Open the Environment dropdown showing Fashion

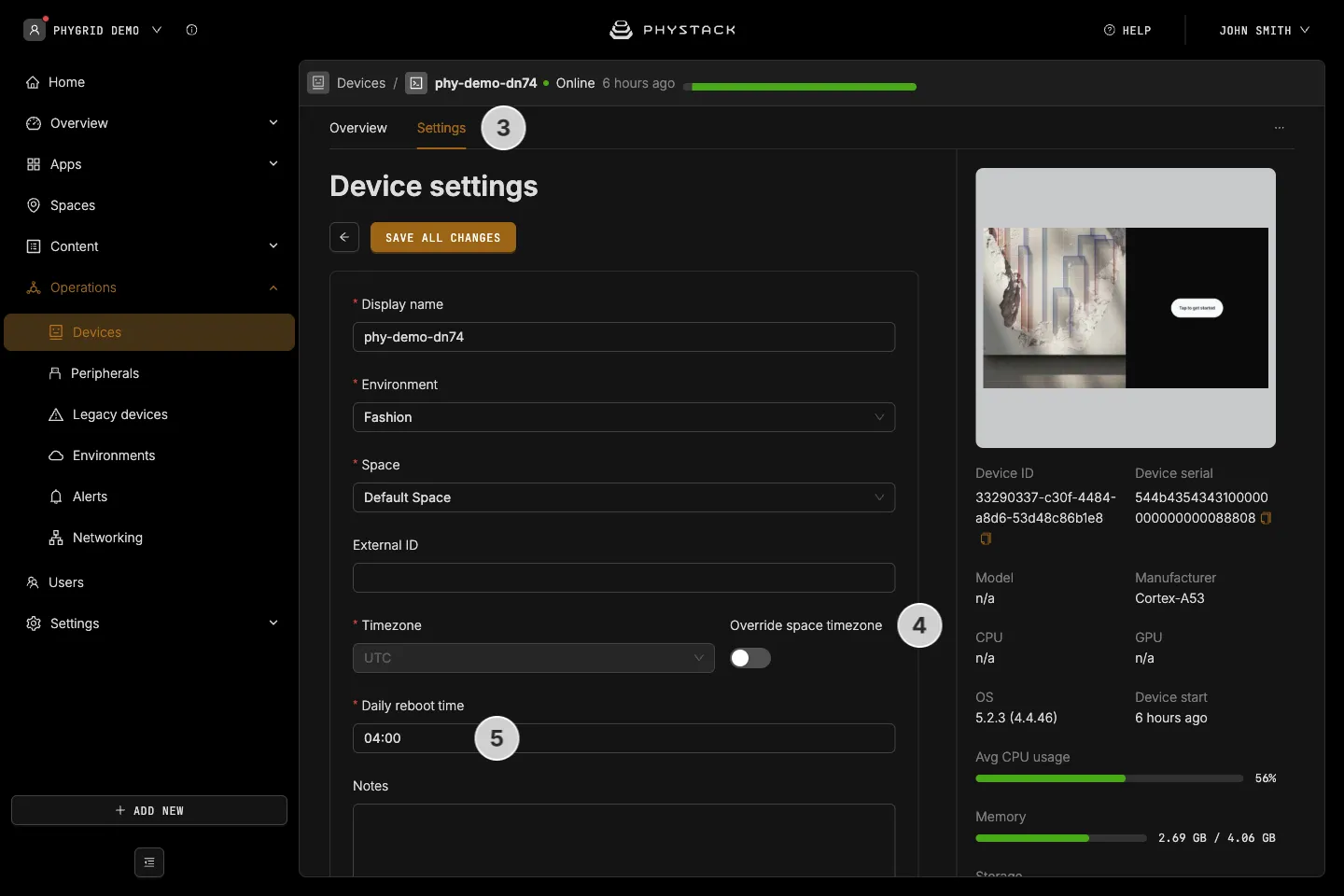click(623, 417)
